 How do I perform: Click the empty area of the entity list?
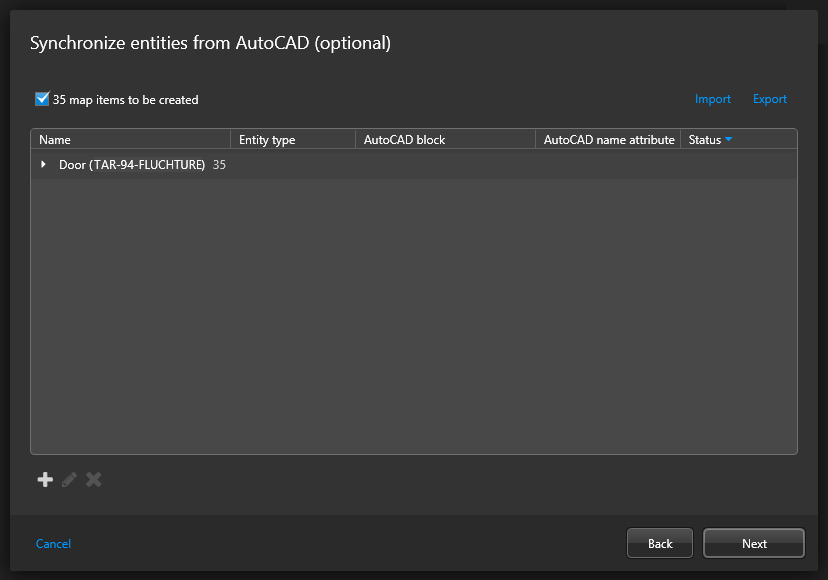click(413, 320)
